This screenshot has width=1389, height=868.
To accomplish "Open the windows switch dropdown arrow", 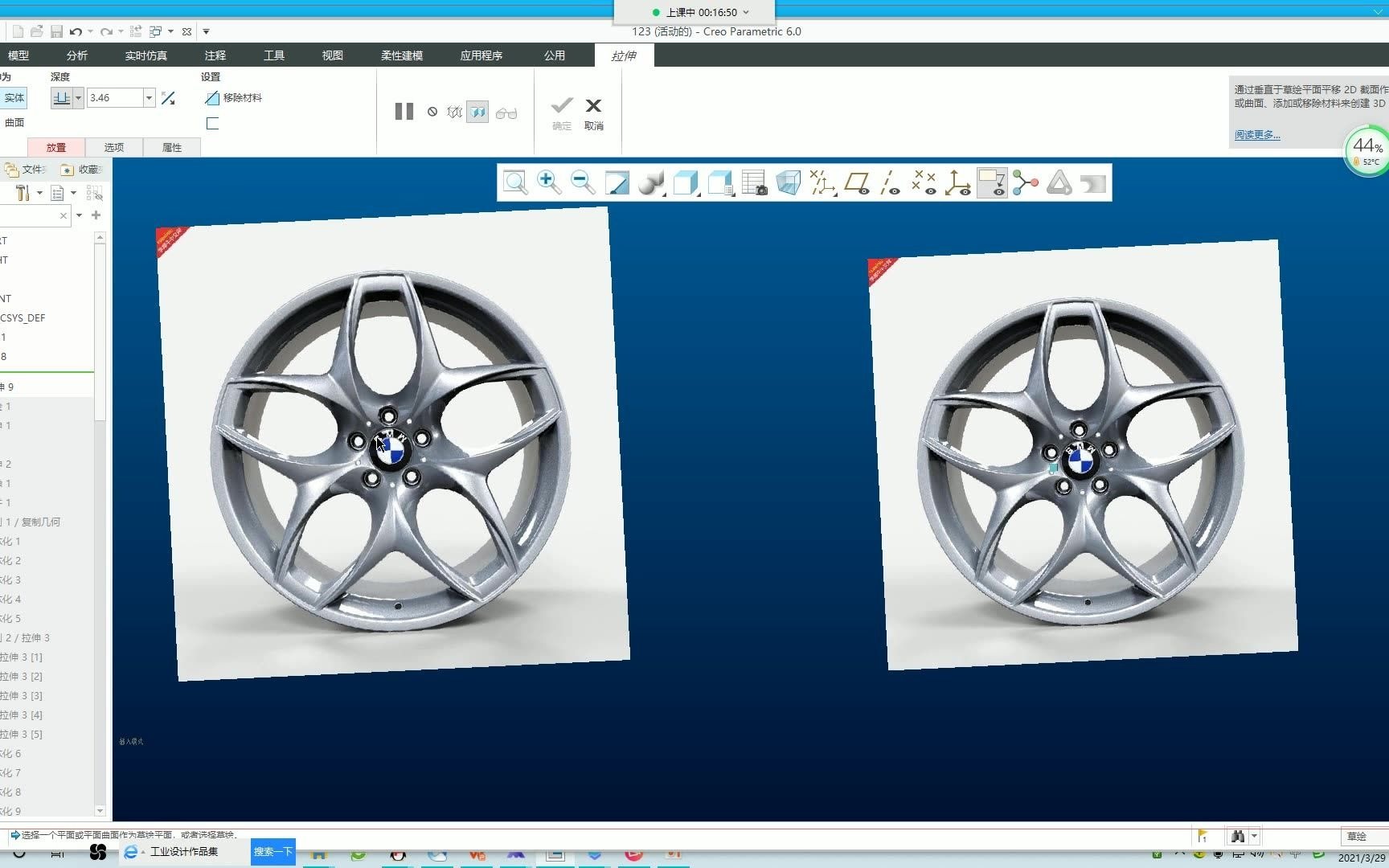I will pos(170,32).
